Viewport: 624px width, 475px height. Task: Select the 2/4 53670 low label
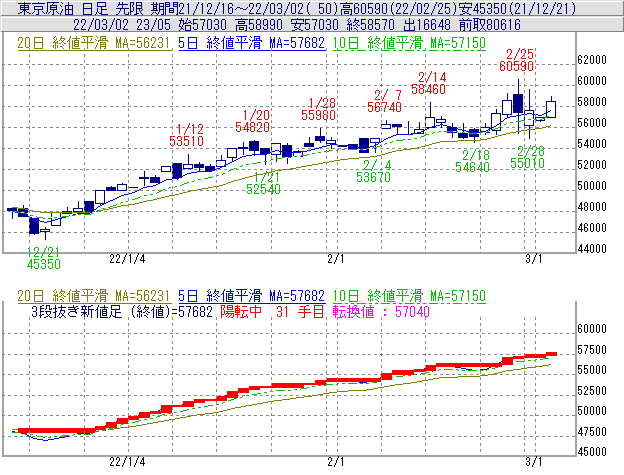point(373,171)
